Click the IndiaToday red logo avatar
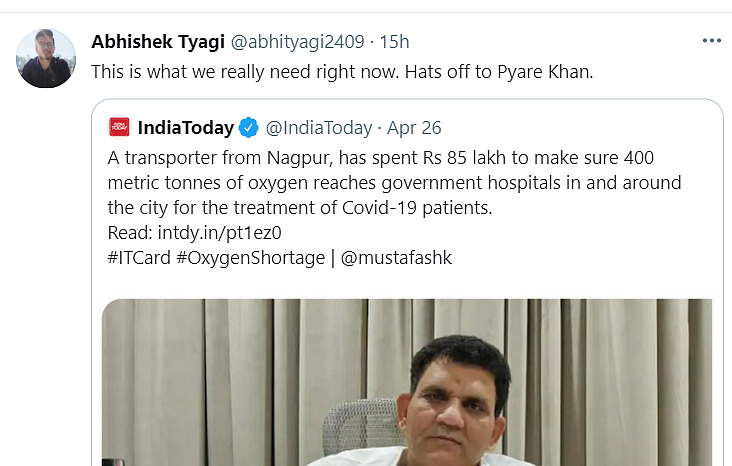Viewport: 732px width, 466px height. click(119, 127)
